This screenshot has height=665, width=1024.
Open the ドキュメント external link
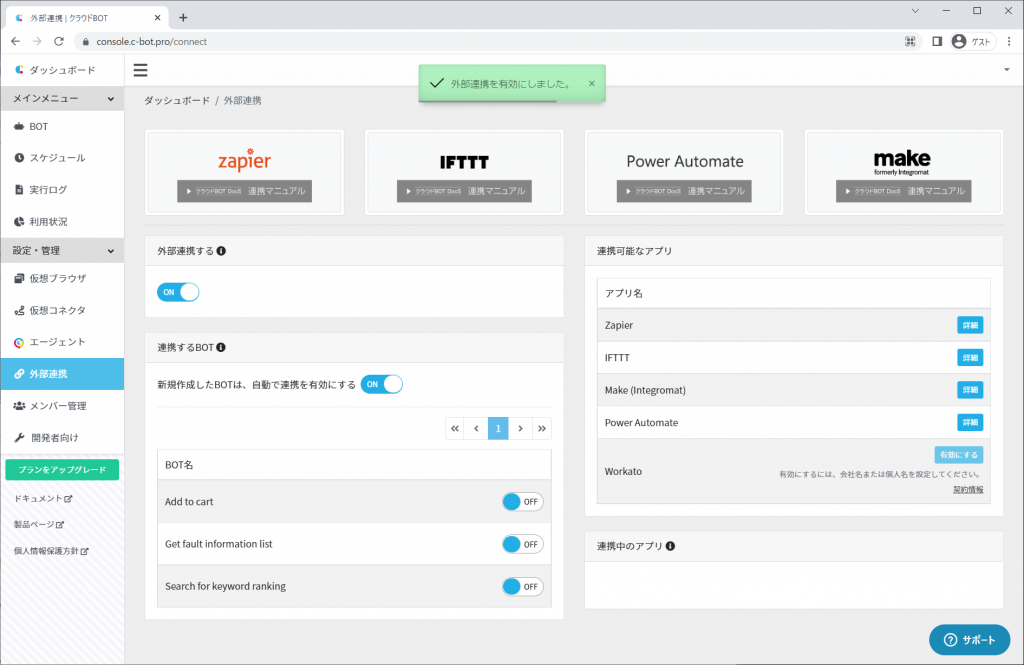click(43, 498)
